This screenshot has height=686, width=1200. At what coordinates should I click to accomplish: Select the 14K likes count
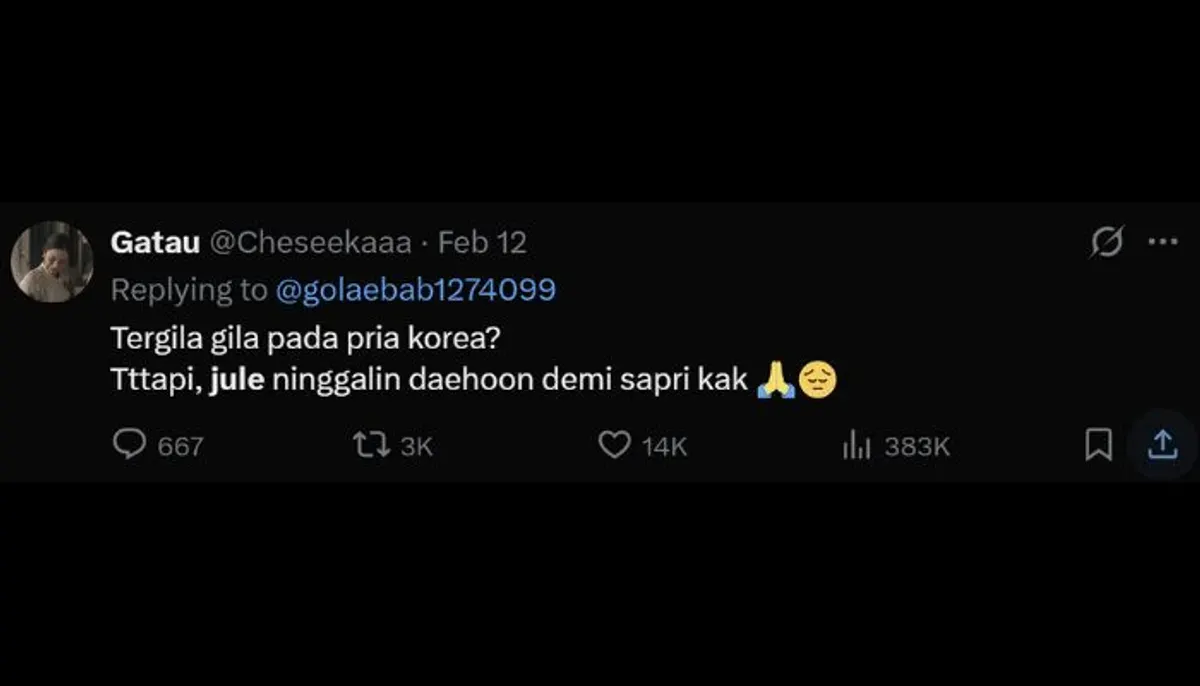[x=664, y=446]
